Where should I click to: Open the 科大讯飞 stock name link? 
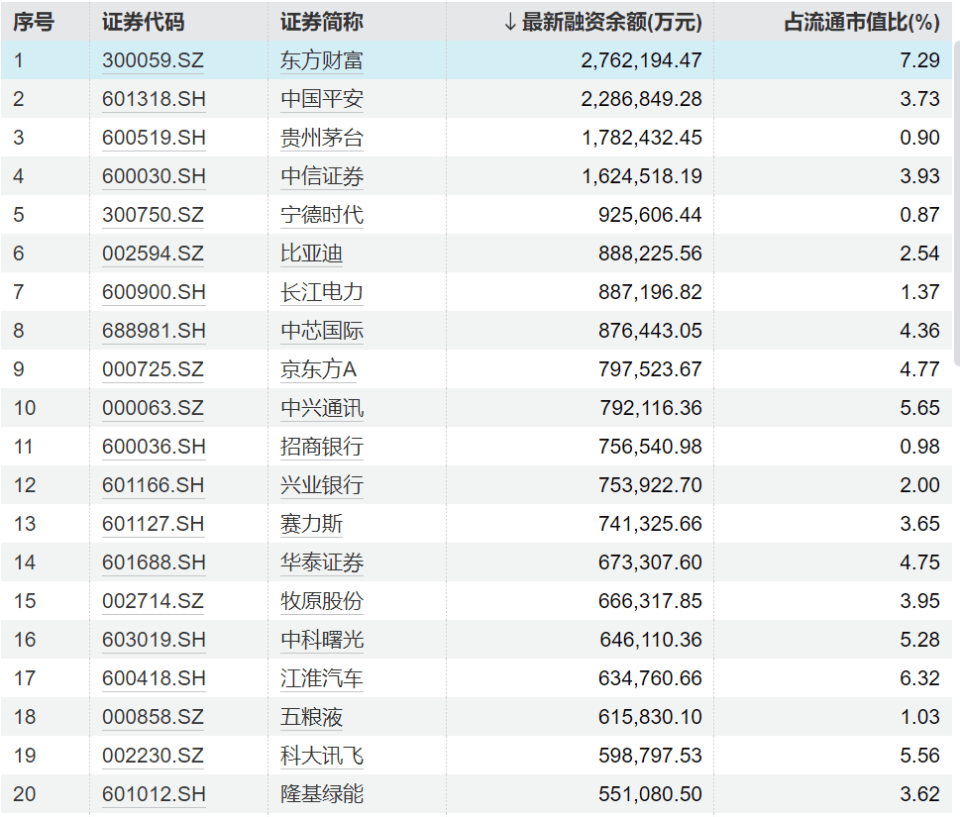click(x=322, y=755)
